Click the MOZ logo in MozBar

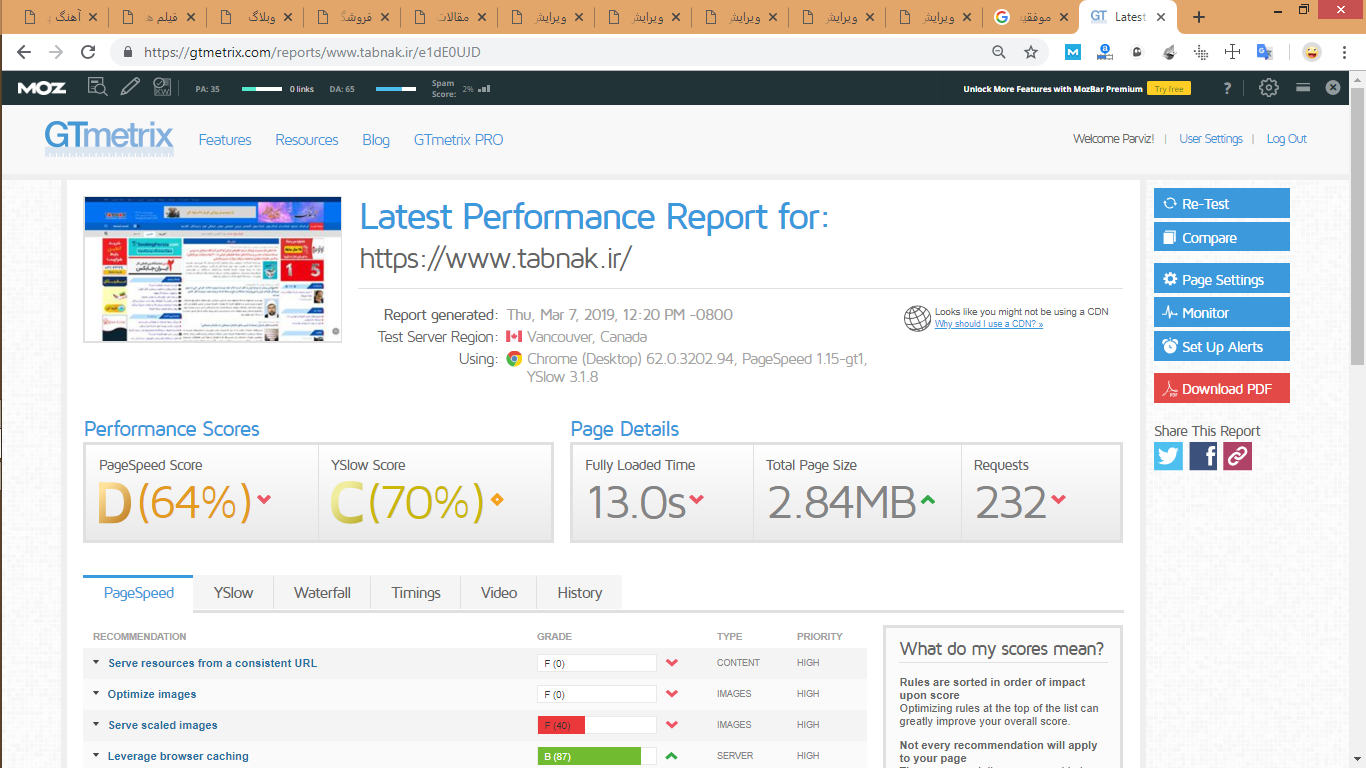[x=42, y=88]
